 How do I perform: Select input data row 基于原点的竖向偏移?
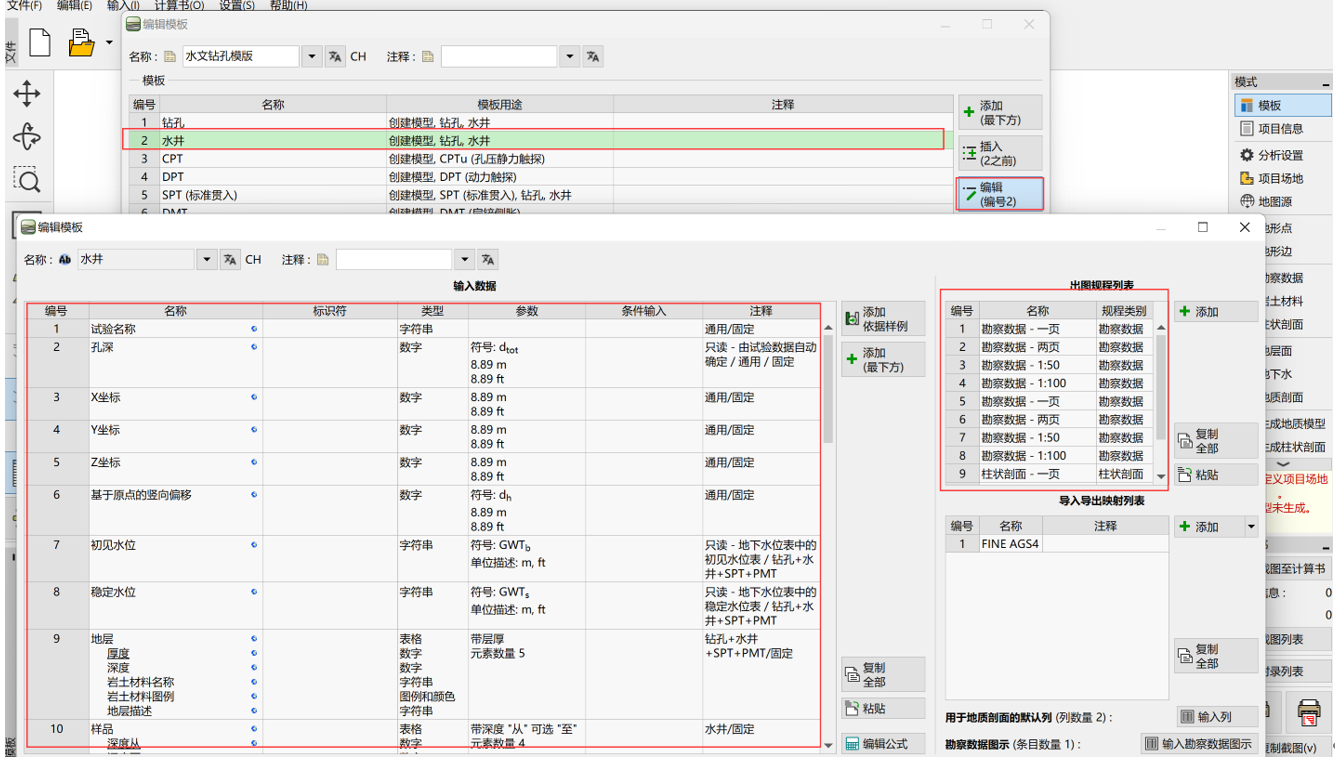pyautogui.click(x=423, y=510)
